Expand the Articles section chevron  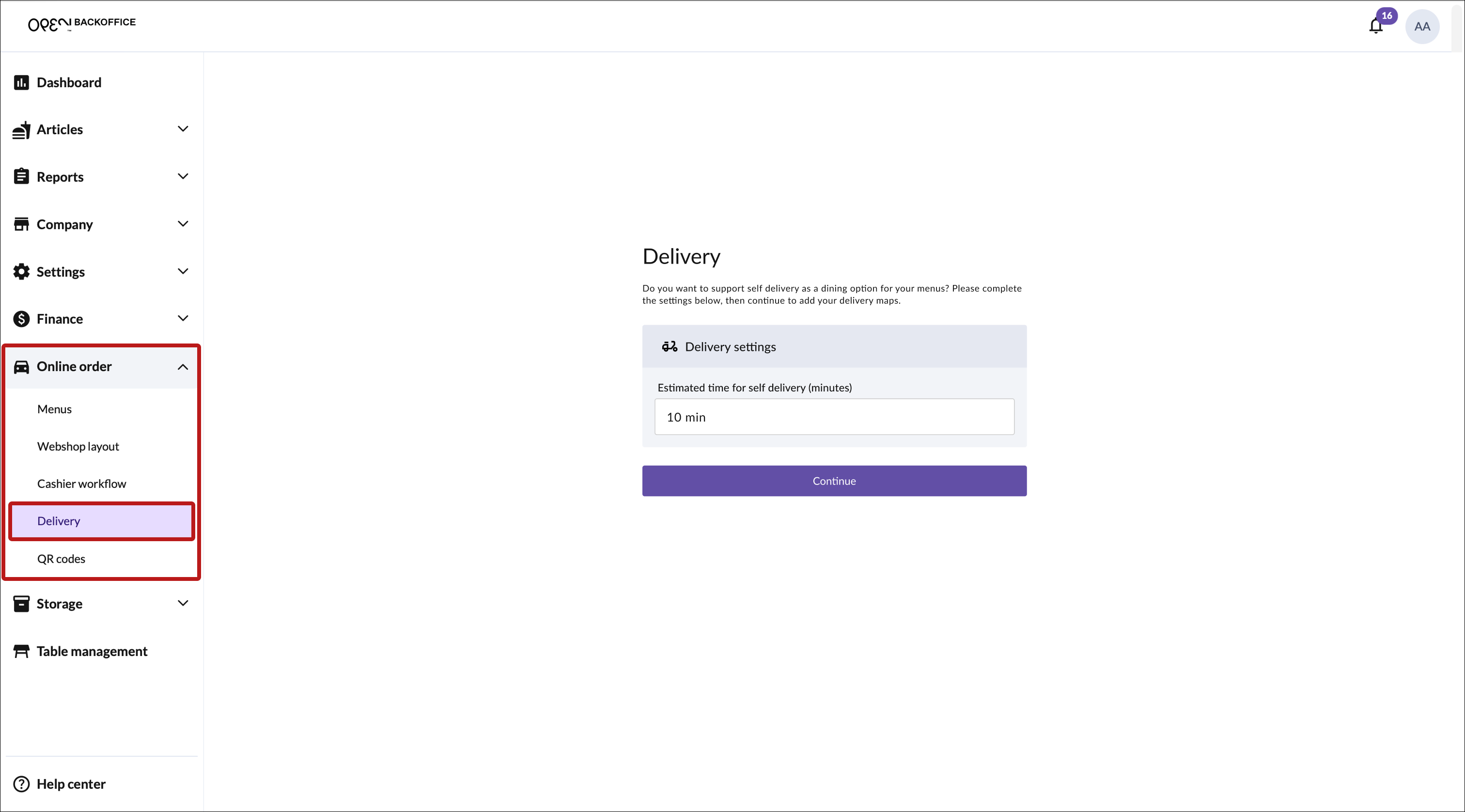coord(183,129)
